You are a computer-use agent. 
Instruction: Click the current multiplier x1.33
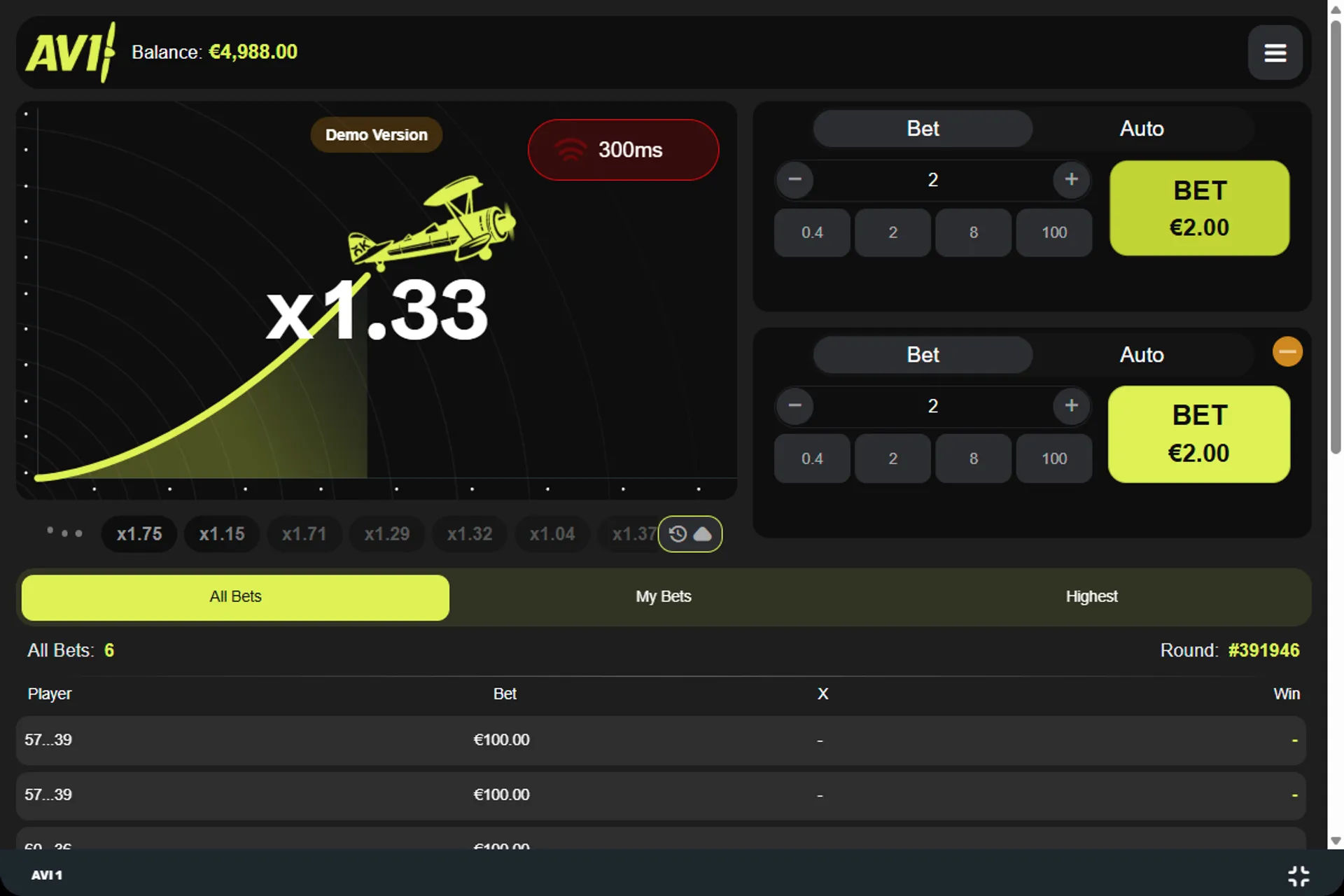point(377,310)
